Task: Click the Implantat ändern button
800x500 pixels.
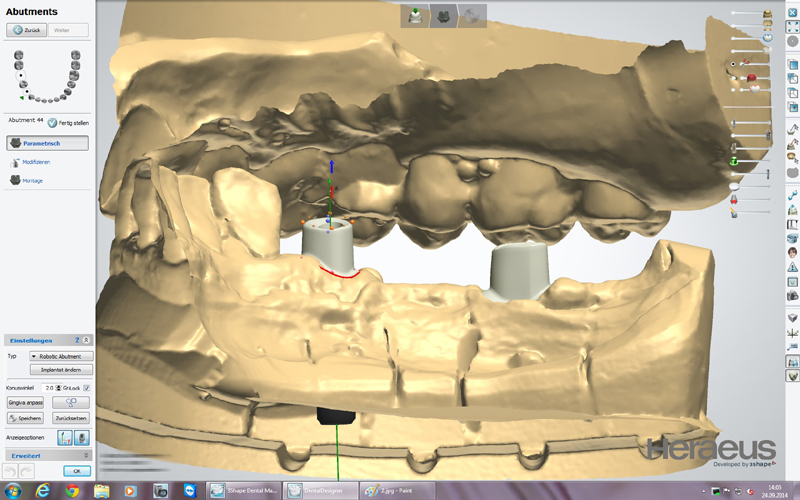Action: (x=61, y=369)
